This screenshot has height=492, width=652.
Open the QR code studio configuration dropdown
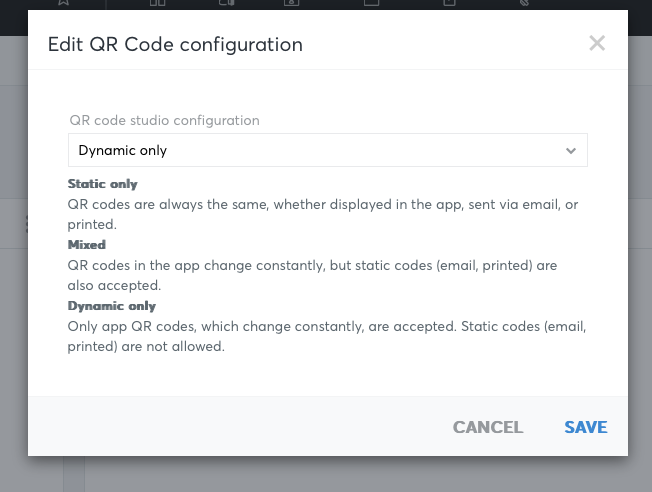point(328,150)
